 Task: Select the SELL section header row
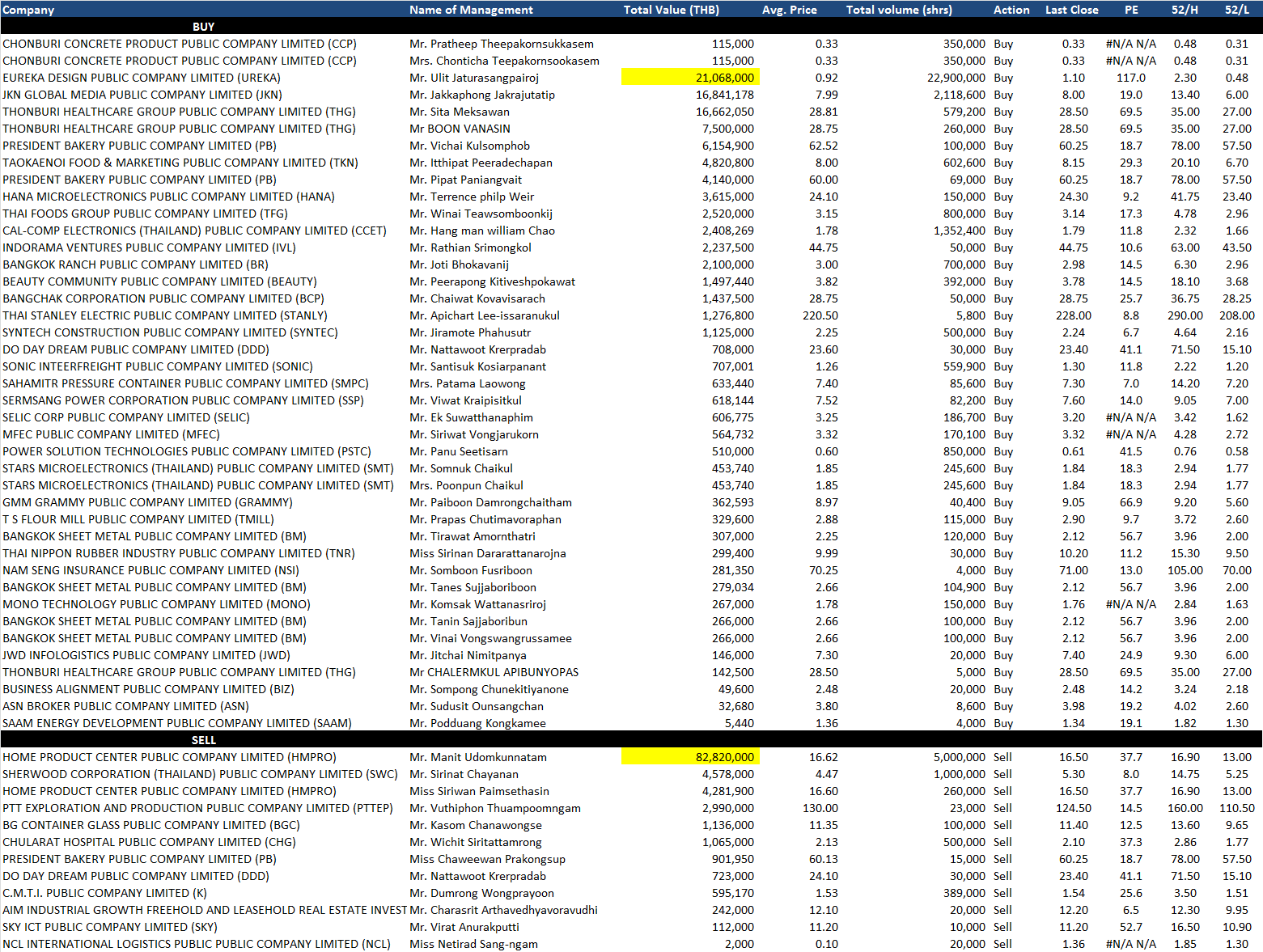click(x=631, y=740)
